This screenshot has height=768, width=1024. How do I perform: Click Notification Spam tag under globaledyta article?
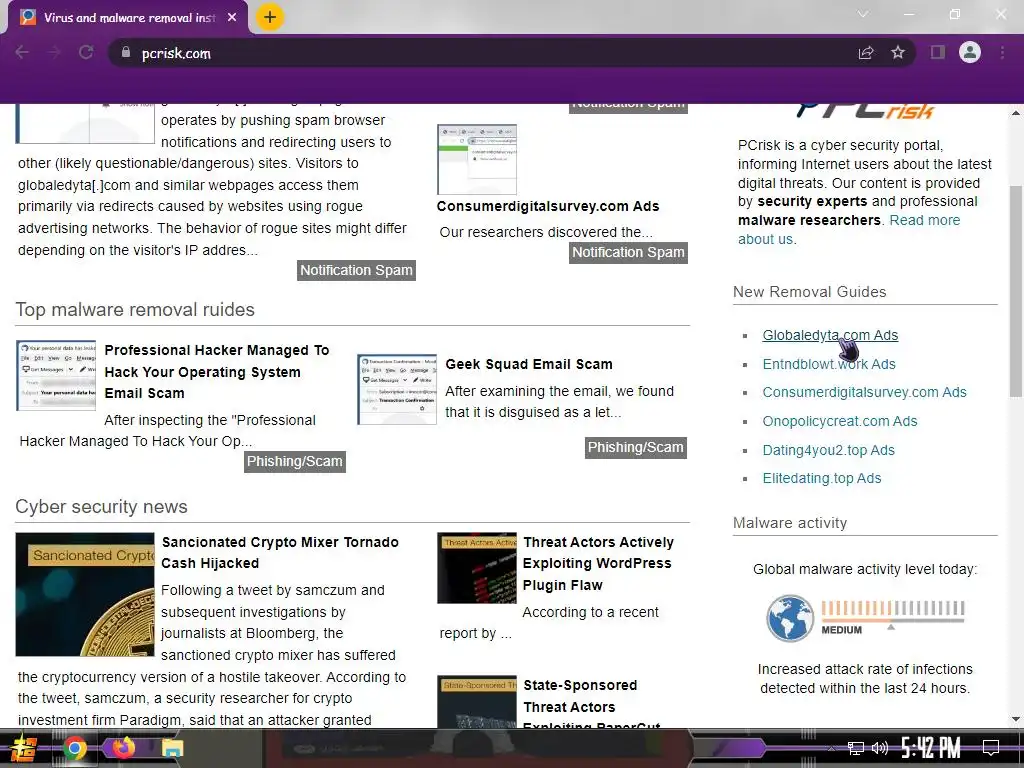[356, 270]
